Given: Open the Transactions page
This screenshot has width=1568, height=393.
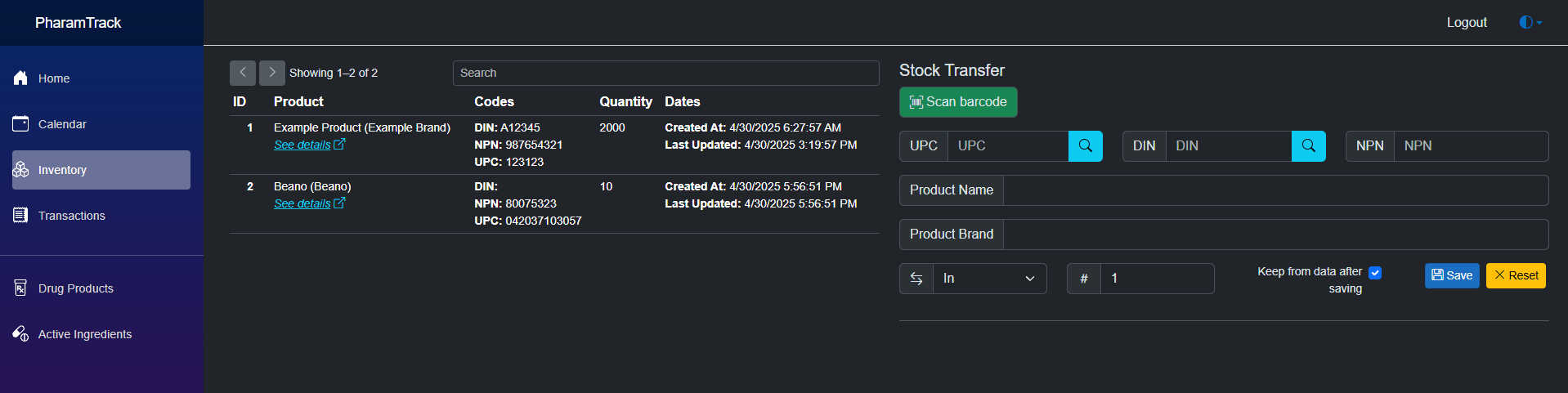Looking at the screenshot, I should [71, 216].
